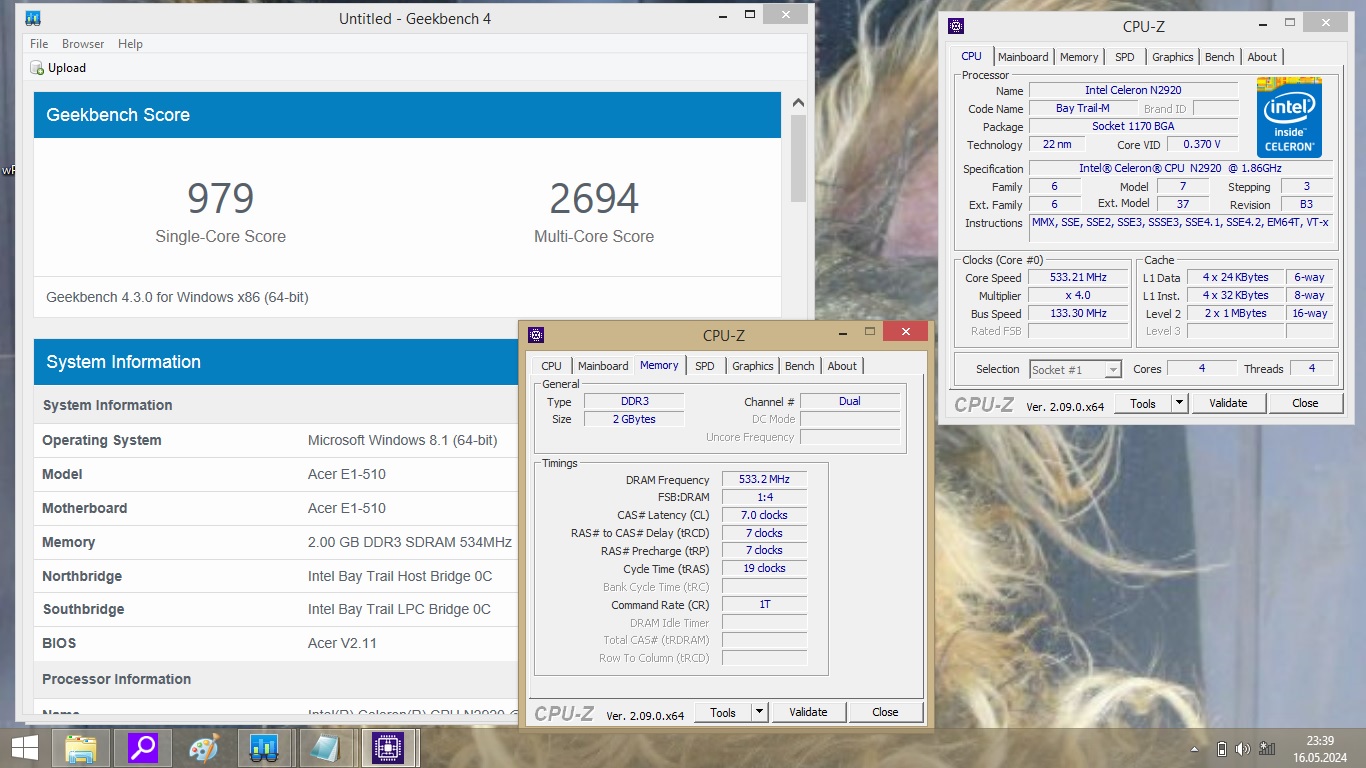Image resolution: width=1366 pixels, height=768 pixels.
Task: Click the Geekbench app icon in its title bar
Action: point(33,18)
